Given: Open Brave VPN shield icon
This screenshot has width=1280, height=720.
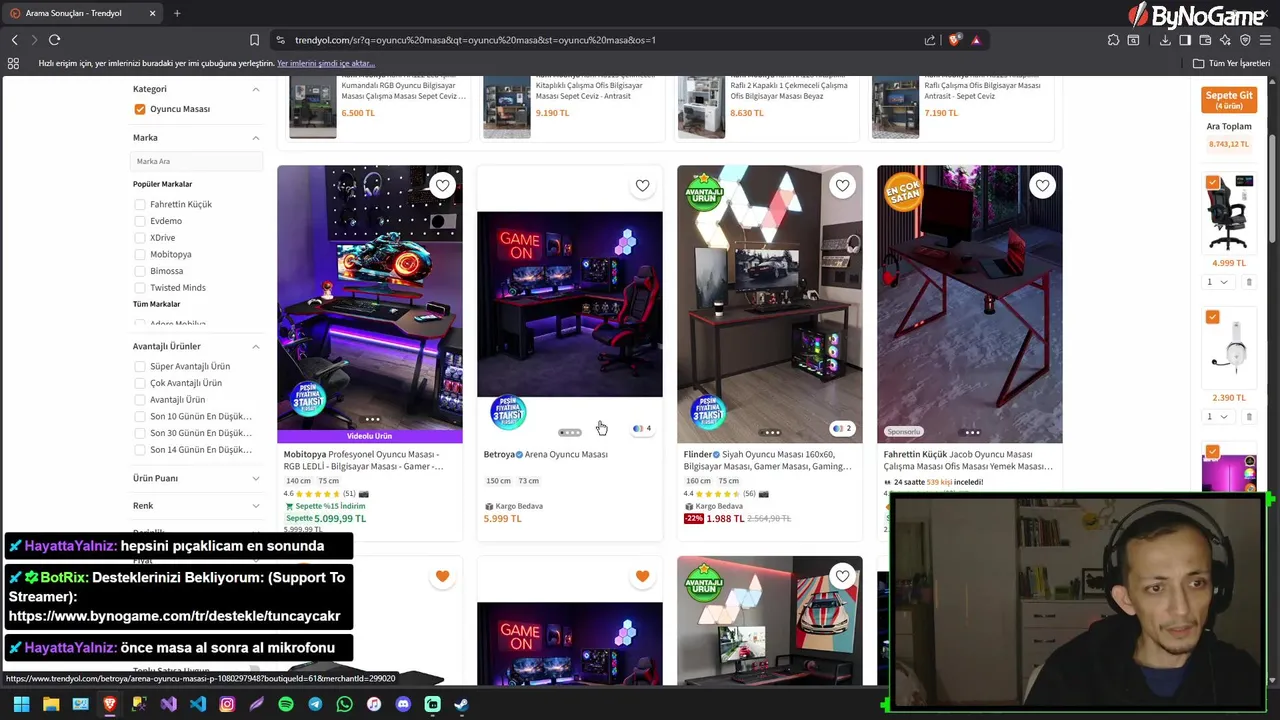Looking at the screenshot, I should click(x=1245, y=40).
